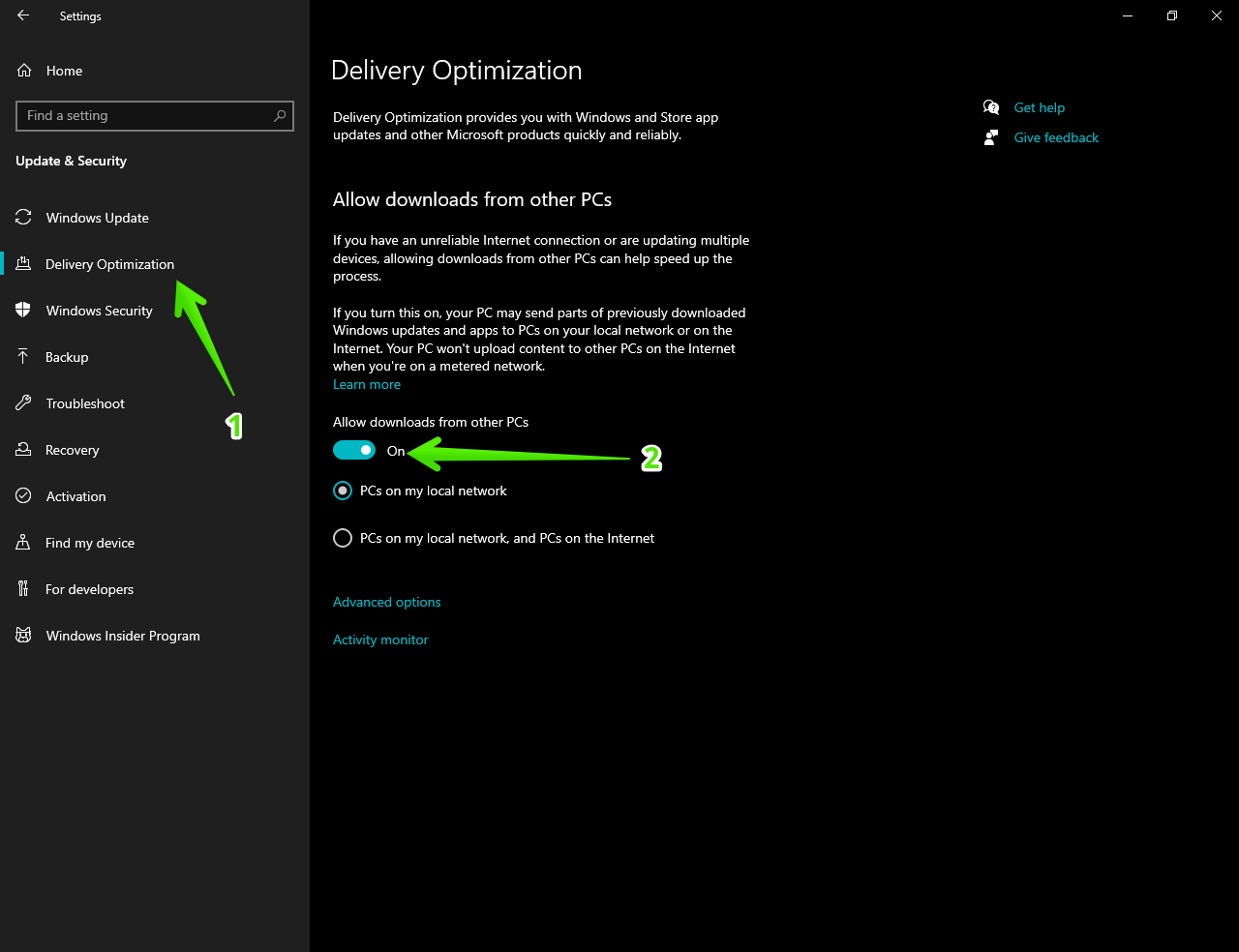Image resolution: width=1239 pixels, height=952 pixels.
Task: Select local network and Internet PCs radio button
Action: click(x=343, y=538)
